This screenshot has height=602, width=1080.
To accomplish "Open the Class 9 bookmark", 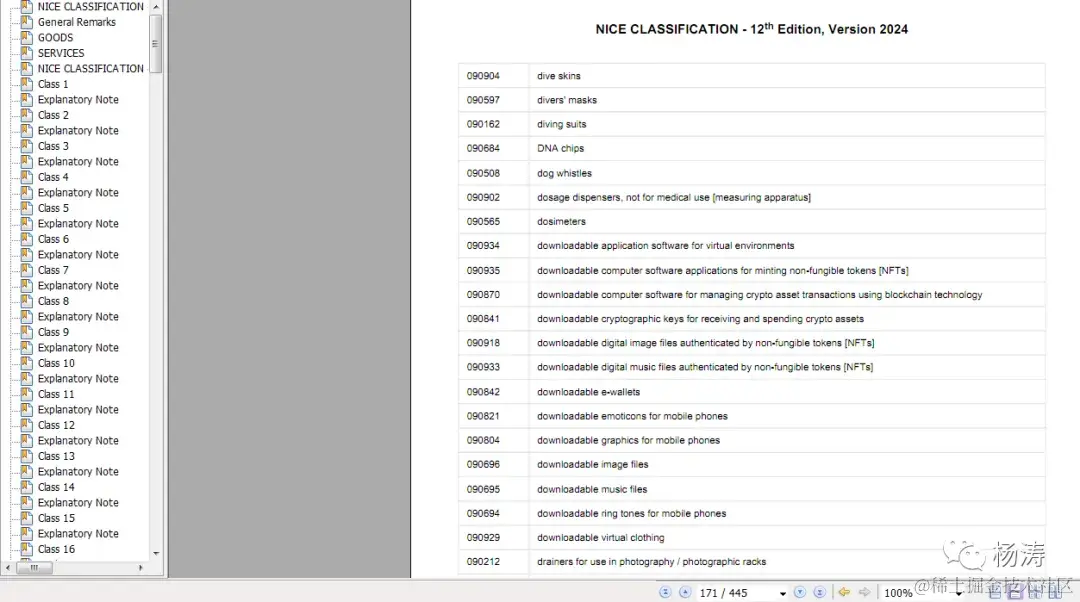I will point(53,332).
